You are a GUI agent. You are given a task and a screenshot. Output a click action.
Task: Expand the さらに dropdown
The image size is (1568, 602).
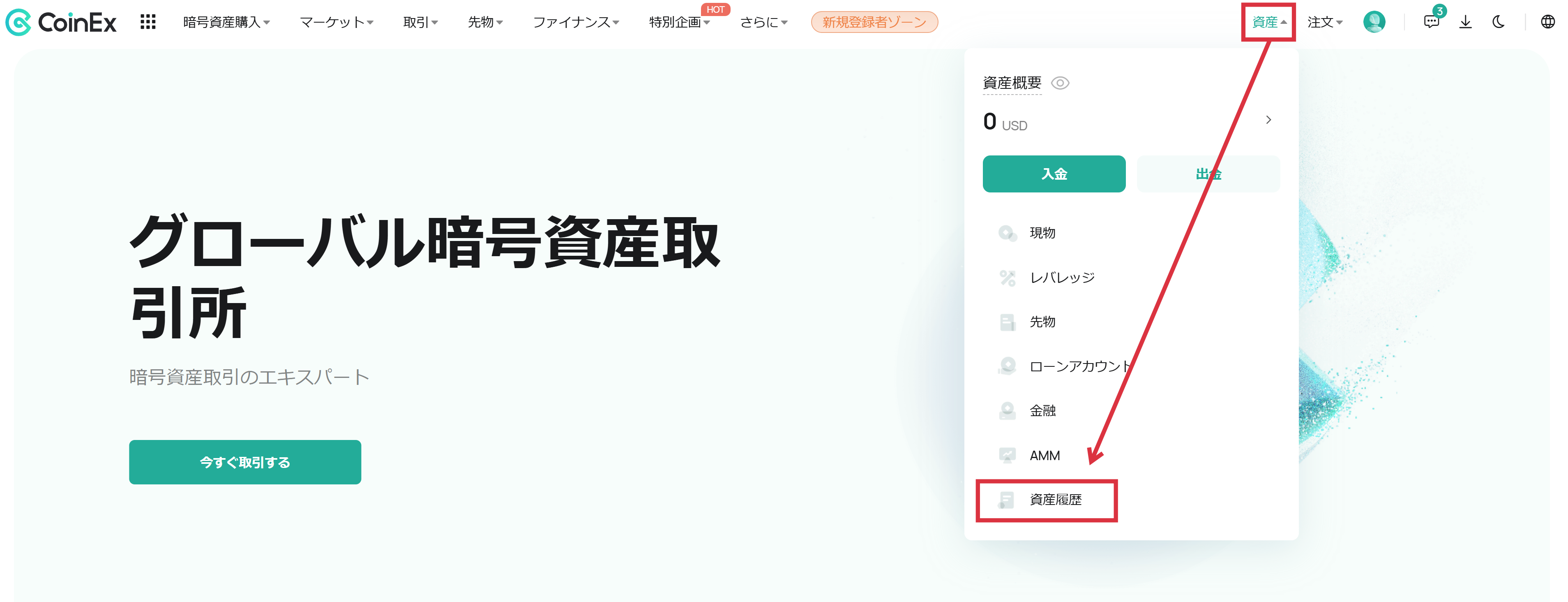pos(764,22)
